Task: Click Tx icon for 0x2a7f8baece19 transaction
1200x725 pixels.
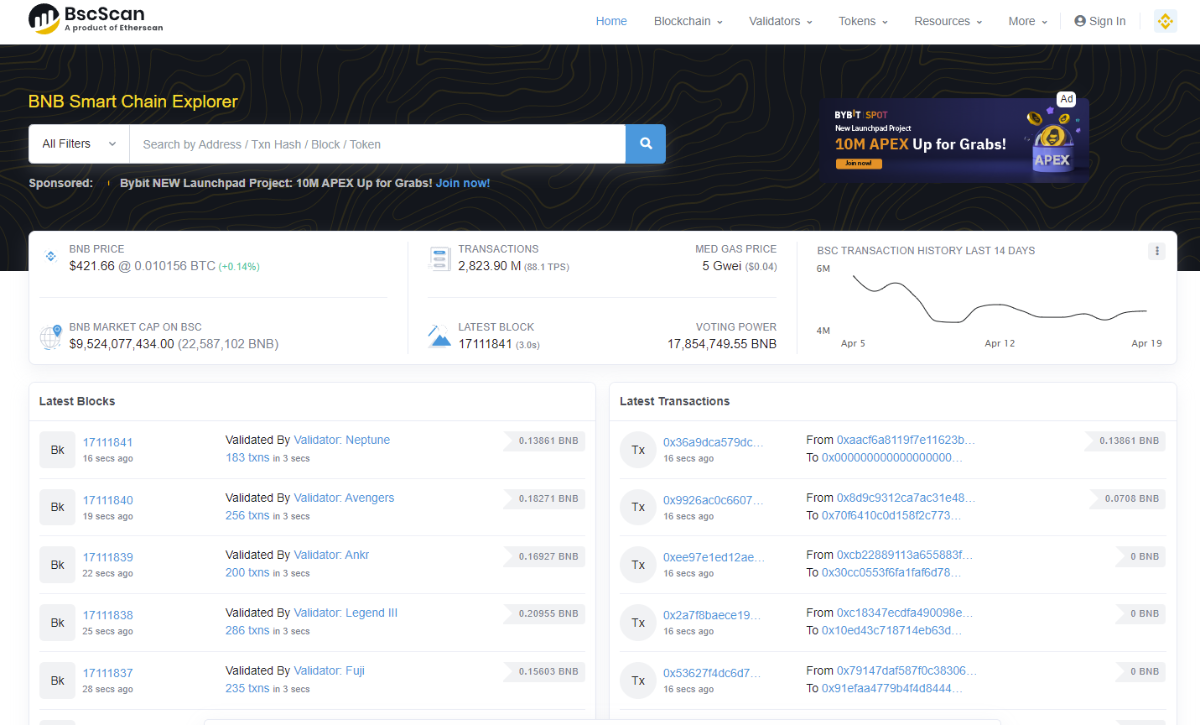Action: pyautogui.click(x=638, y=623)
